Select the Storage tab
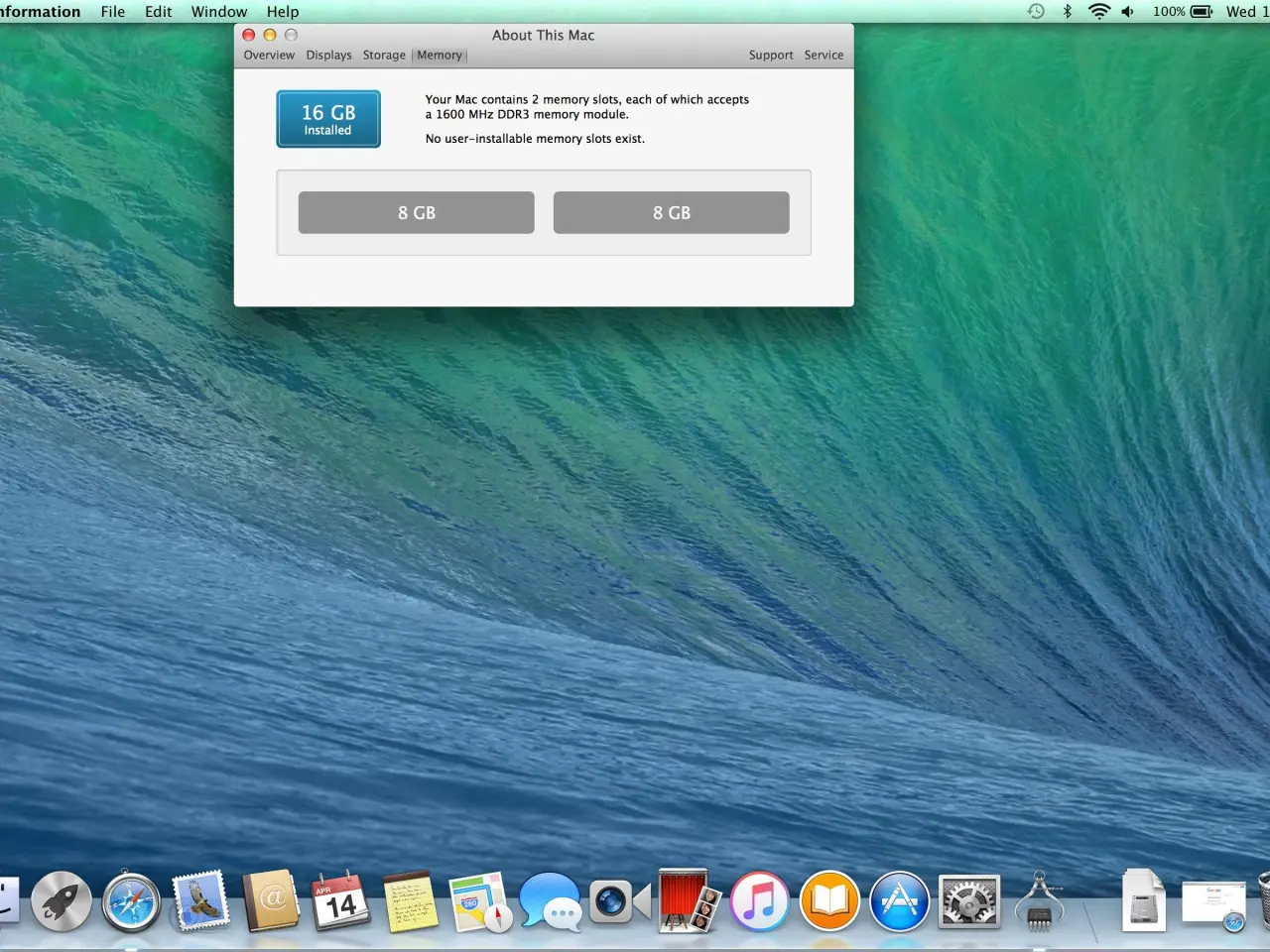Image resolution: width=1270 pixels, height=952 pixels. coord(384,56)
